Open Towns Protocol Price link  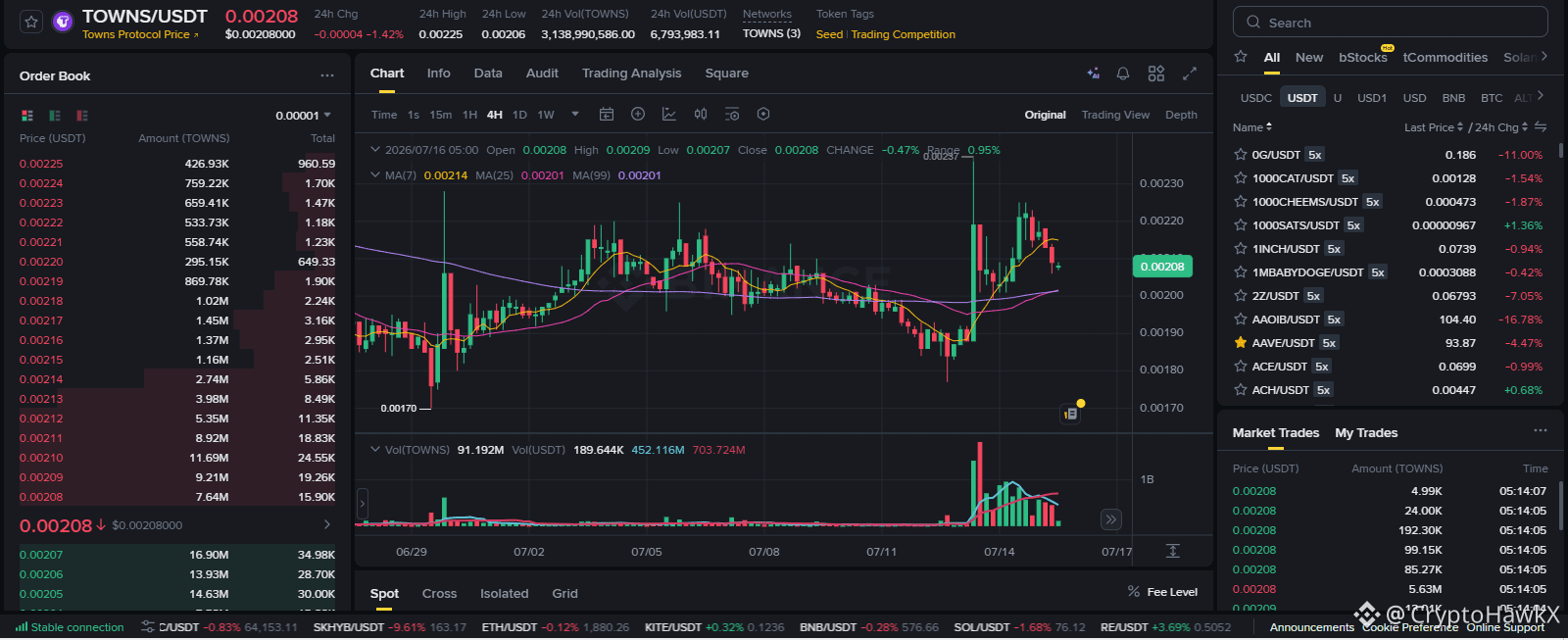click(x=140, y=35)
